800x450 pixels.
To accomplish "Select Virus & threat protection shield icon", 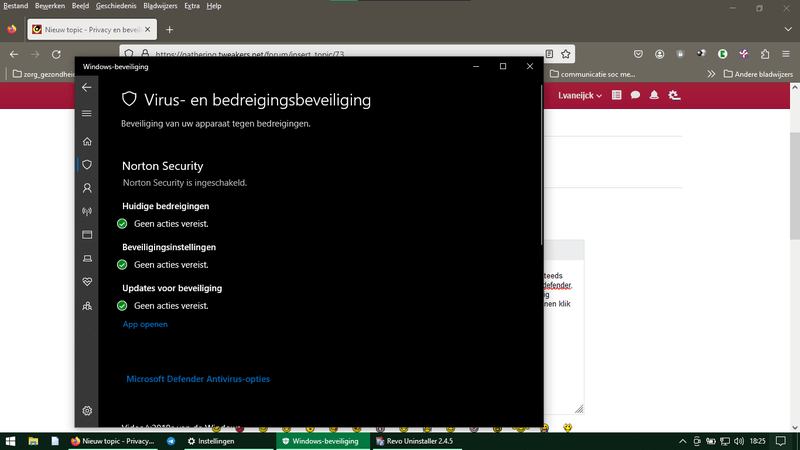I will coord(87,165).
